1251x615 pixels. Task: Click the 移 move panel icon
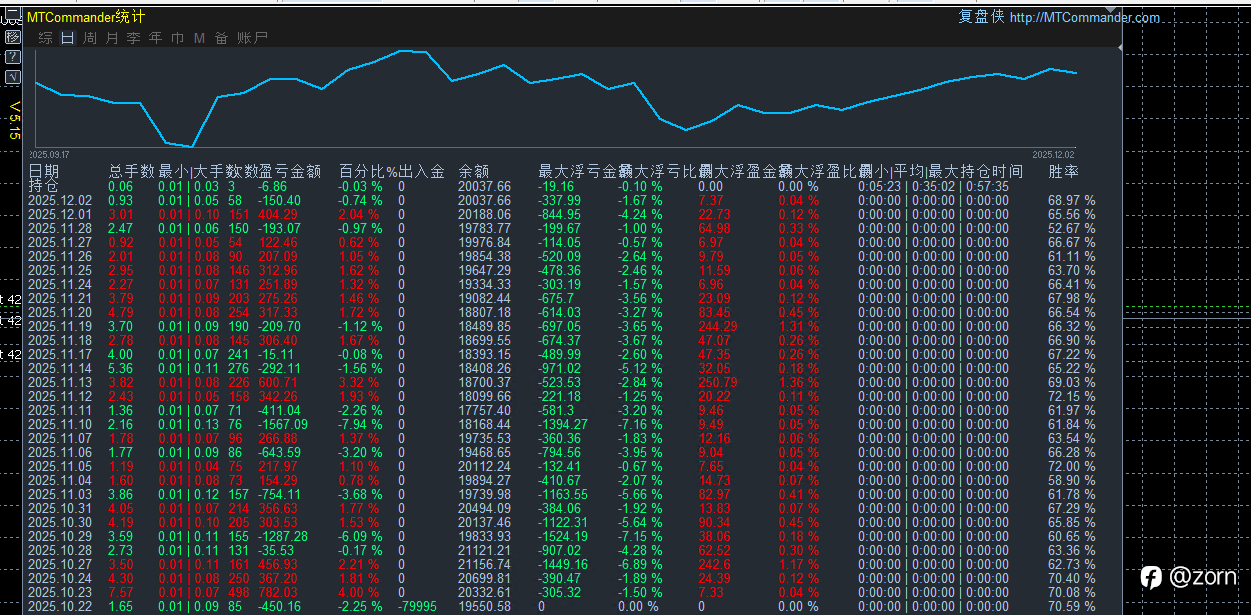coord(13,37)
